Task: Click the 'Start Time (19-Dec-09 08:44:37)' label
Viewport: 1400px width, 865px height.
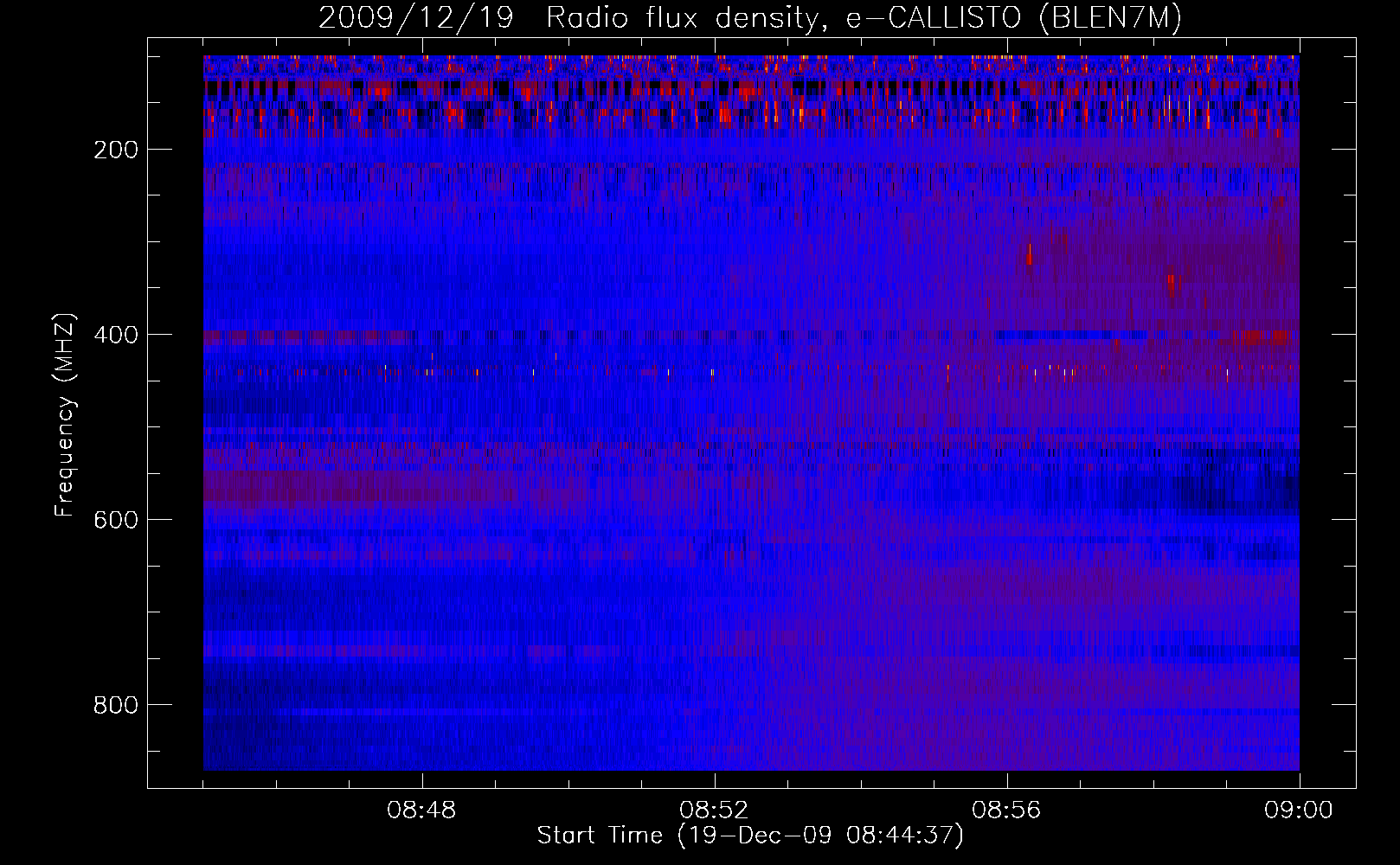Action: [750, 836]
